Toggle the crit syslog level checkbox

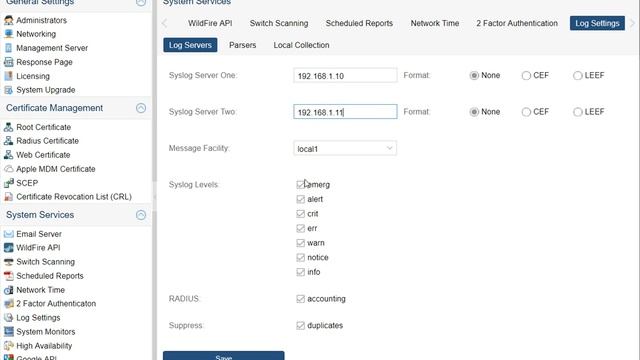pyautogui.click(x=300, y=213)
